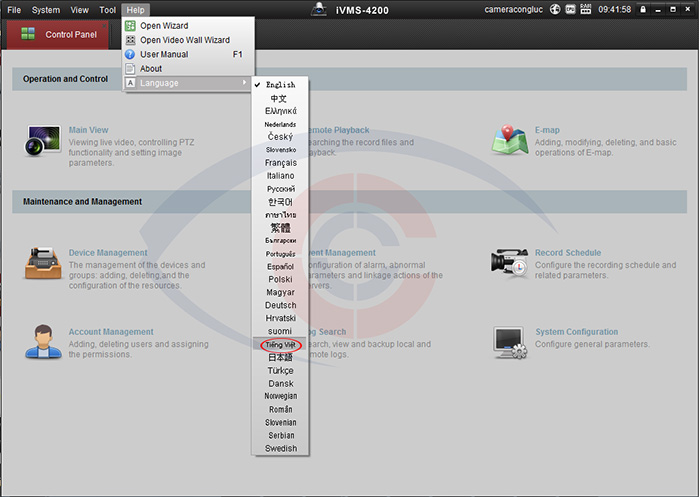Switch to the Control Panel tab
The height and width of the screenshot is (497, 700).
(58, 34)
